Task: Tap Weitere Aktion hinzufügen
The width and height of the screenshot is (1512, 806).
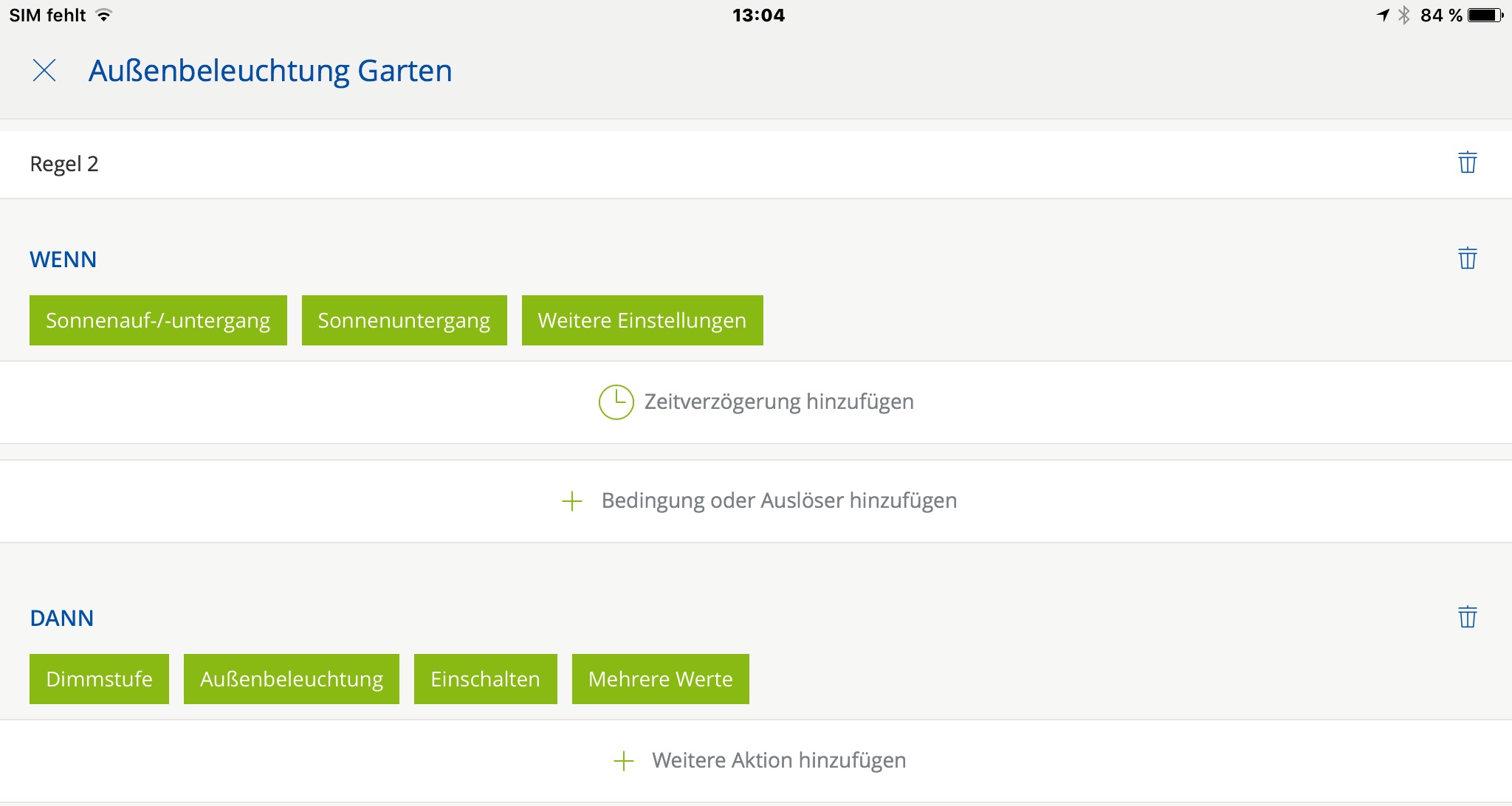Action: point(778,761)
